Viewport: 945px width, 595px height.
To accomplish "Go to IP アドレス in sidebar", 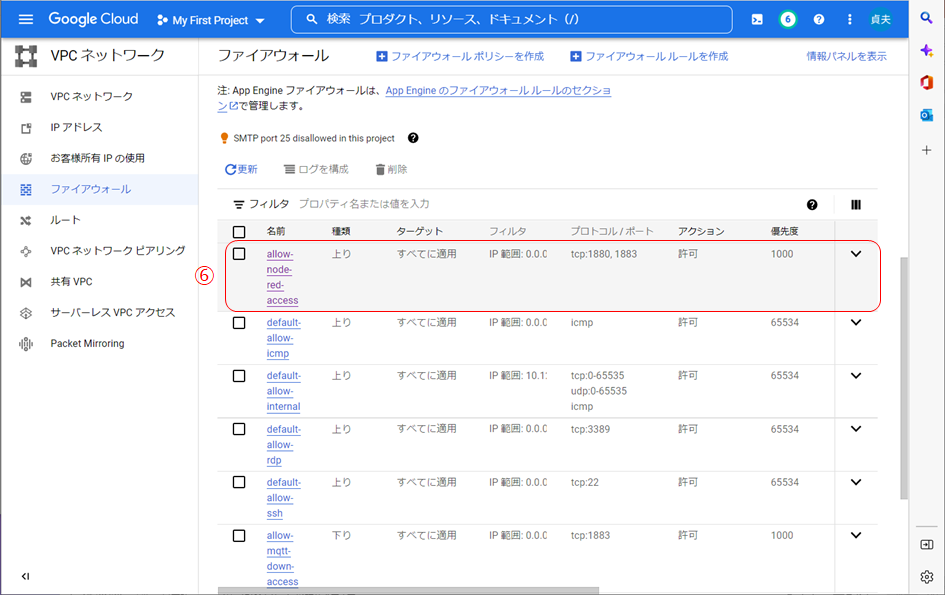I will [x=76, y=127].
